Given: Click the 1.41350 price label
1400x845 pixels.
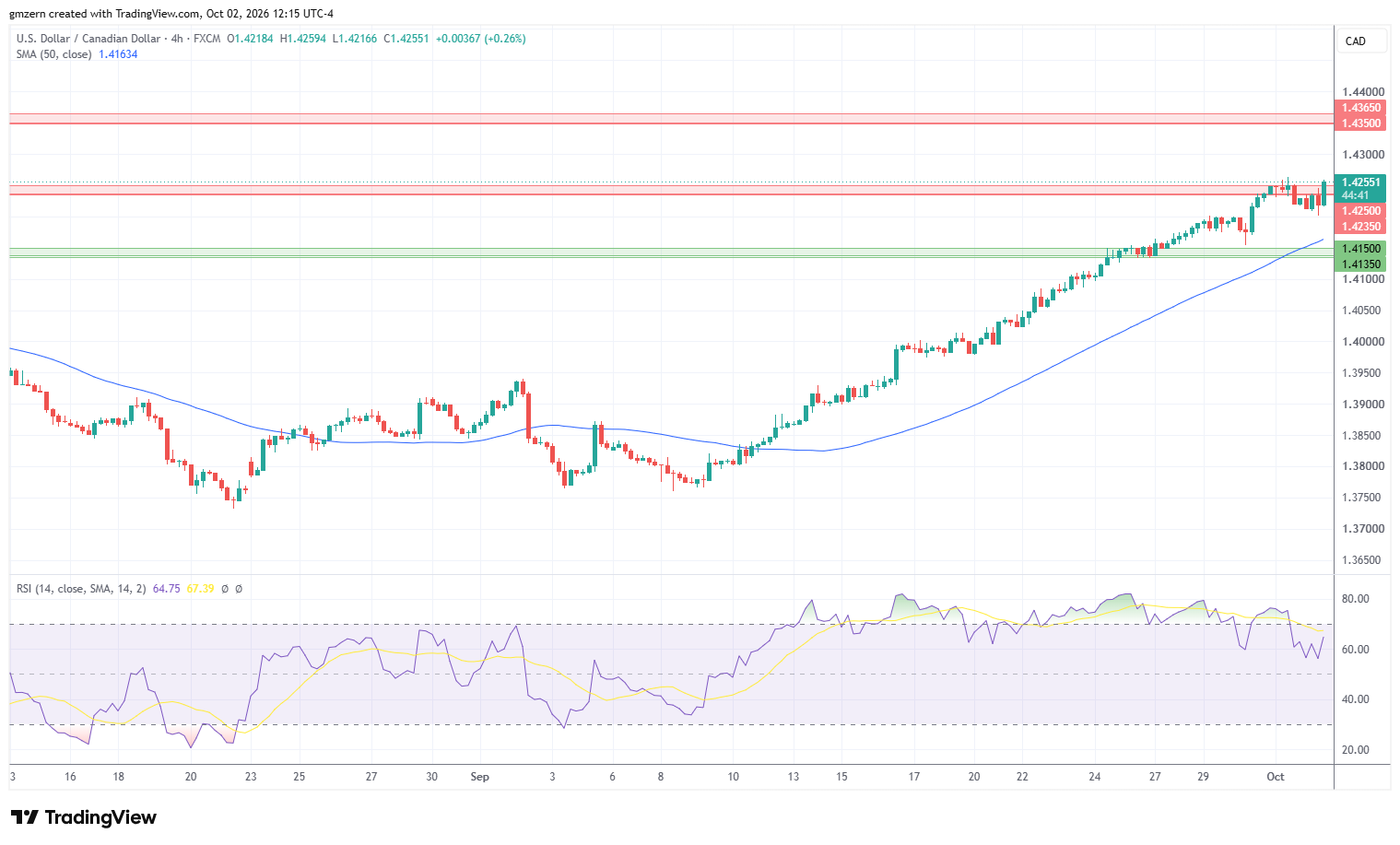Looking at the screenshot, I should pos(1360,264).
